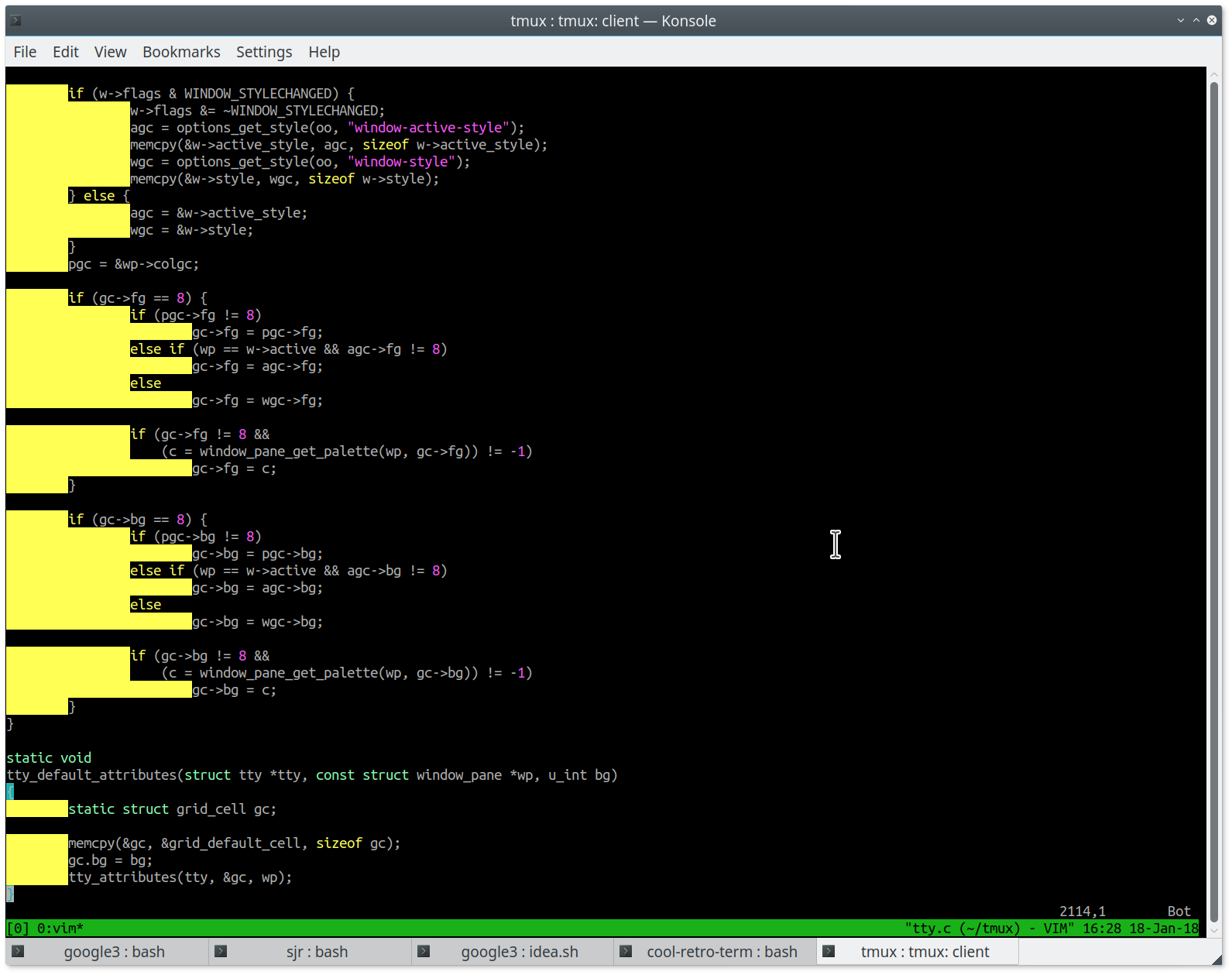Open the View menu
Screen dimensions: 1232x975
(x=111, y=52)
